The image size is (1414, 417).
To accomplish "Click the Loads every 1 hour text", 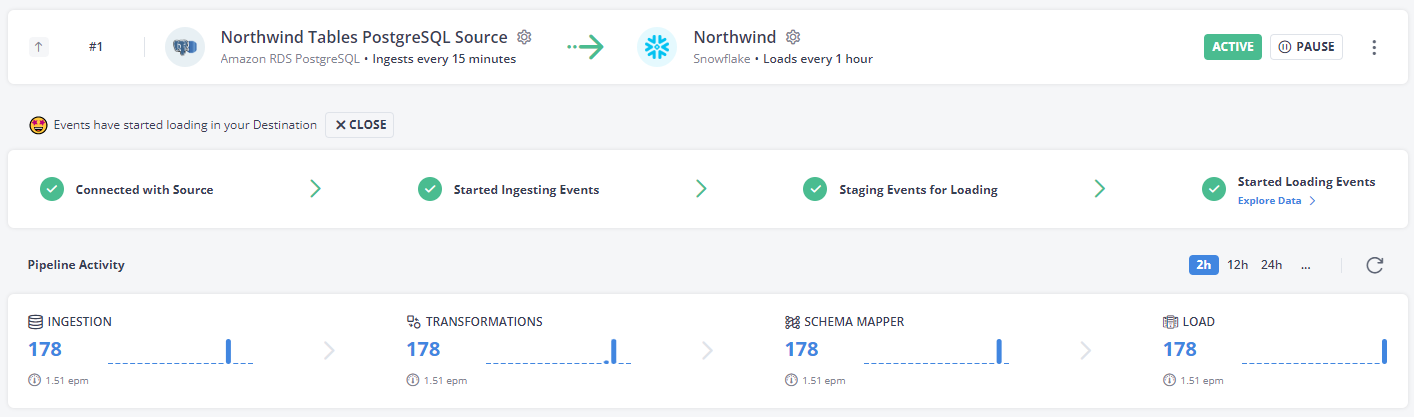I will [x=818, y=59].
